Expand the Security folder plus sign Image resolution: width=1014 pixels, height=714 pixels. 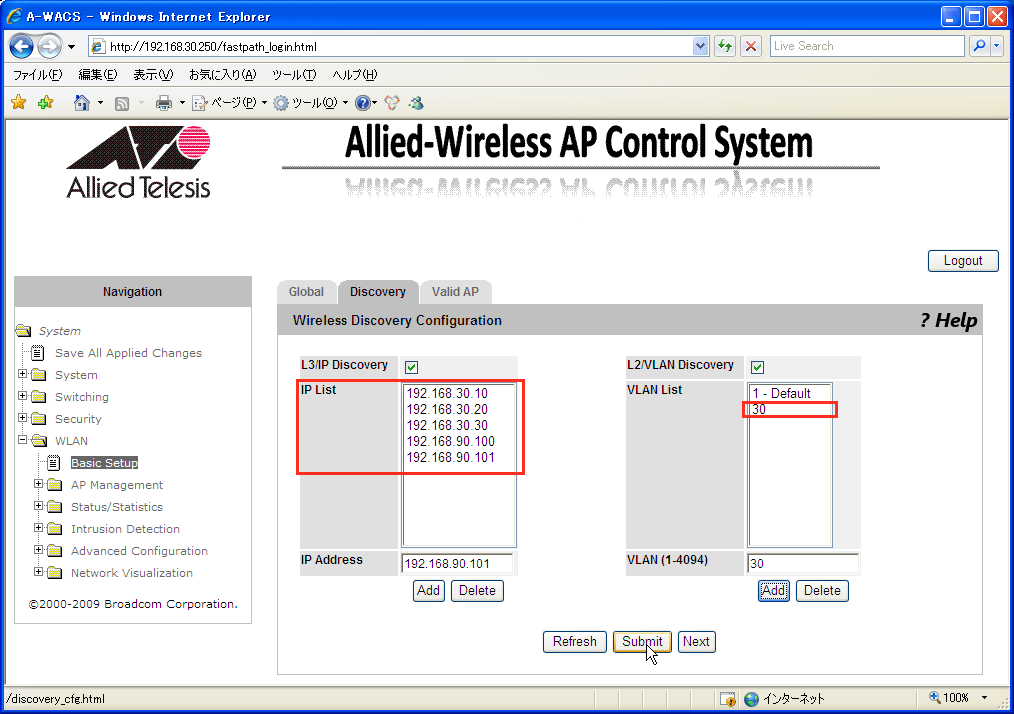[23, 418]
